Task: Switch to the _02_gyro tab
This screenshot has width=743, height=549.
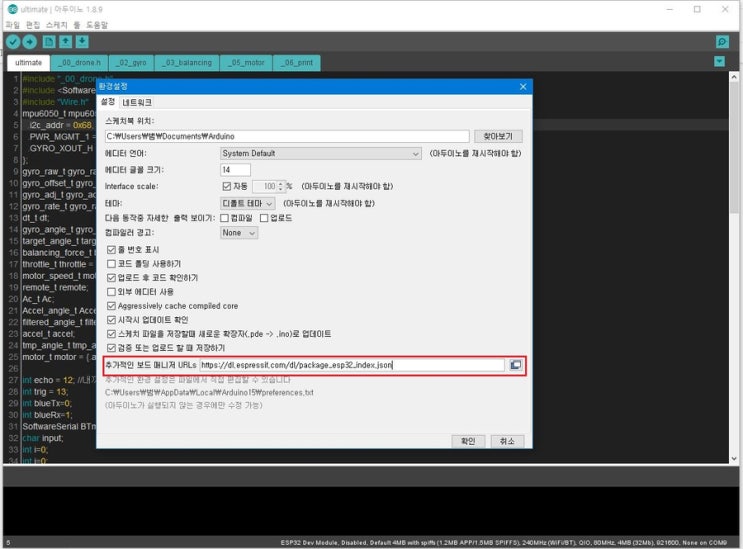Action: click(131, 63)
